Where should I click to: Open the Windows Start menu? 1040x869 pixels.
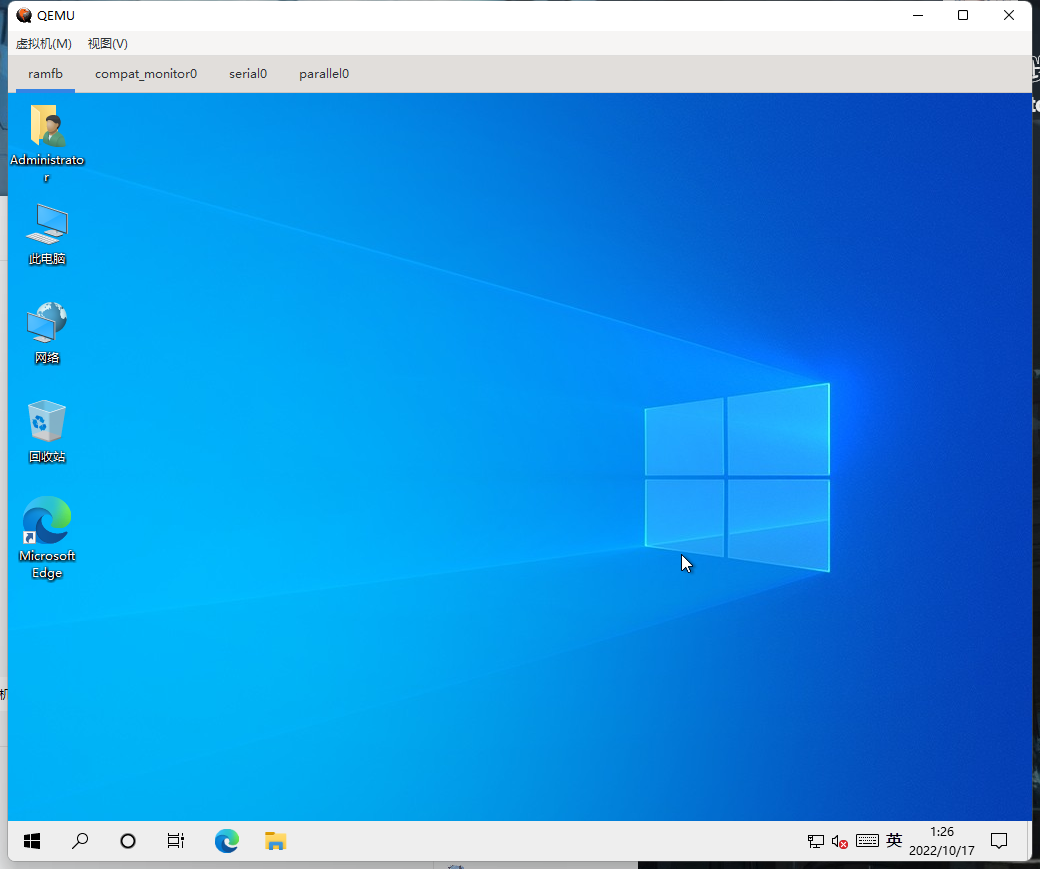[32, 841]
